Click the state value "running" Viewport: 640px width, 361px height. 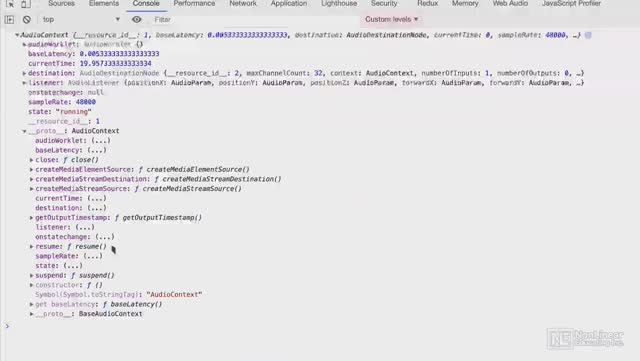click(74, 112)
